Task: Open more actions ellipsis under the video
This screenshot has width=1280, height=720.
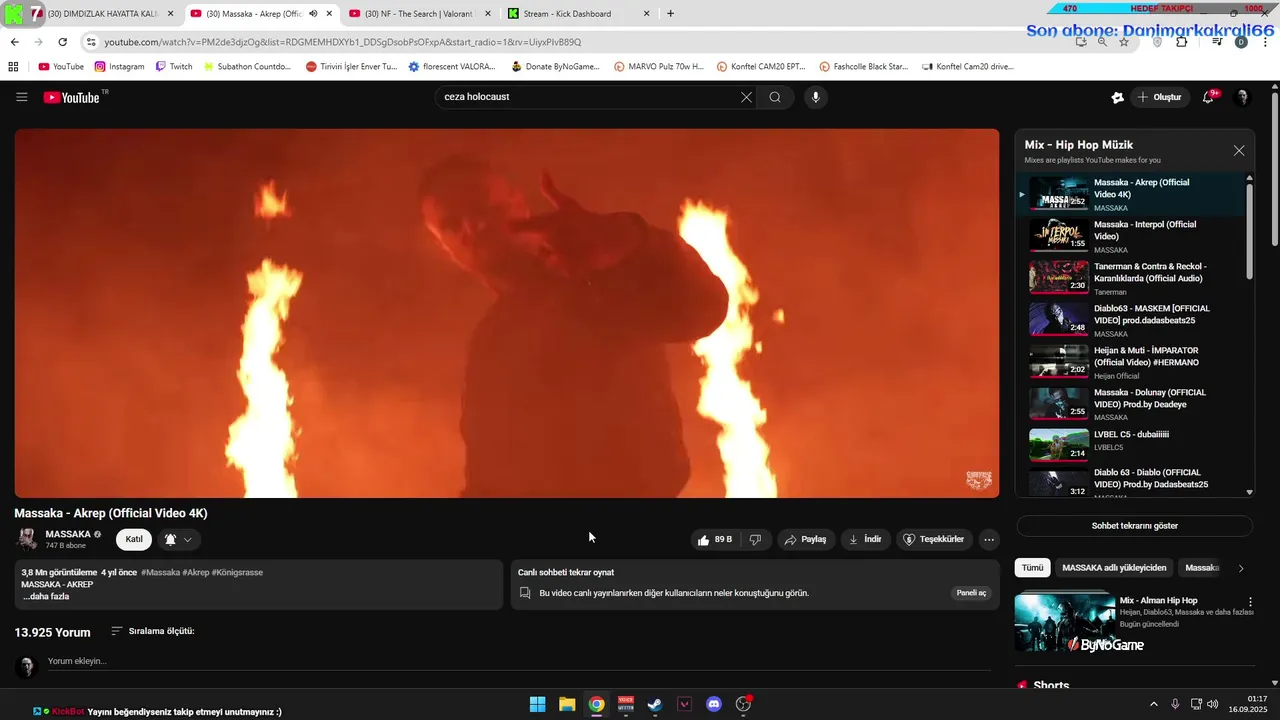Action: [x=989, y=539]
